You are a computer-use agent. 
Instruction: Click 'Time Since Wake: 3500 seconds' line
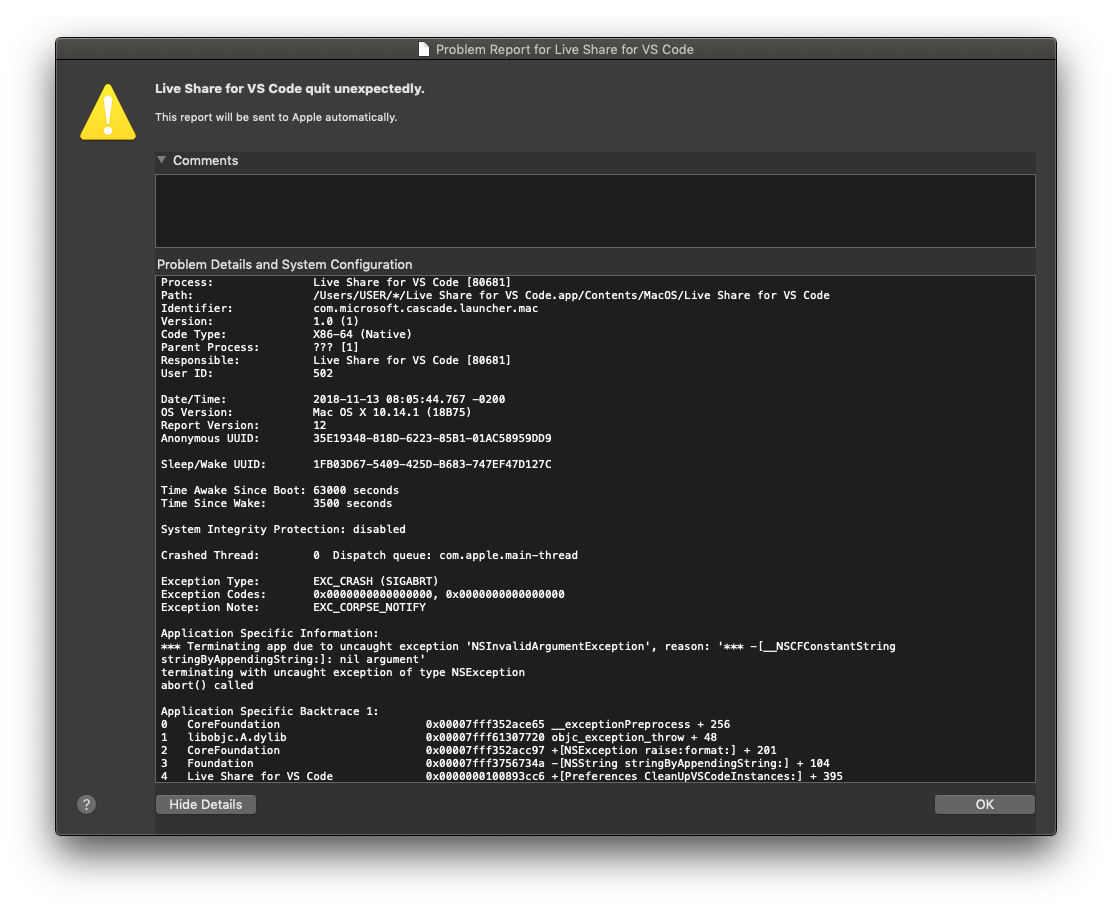click(x=276, y=503)
